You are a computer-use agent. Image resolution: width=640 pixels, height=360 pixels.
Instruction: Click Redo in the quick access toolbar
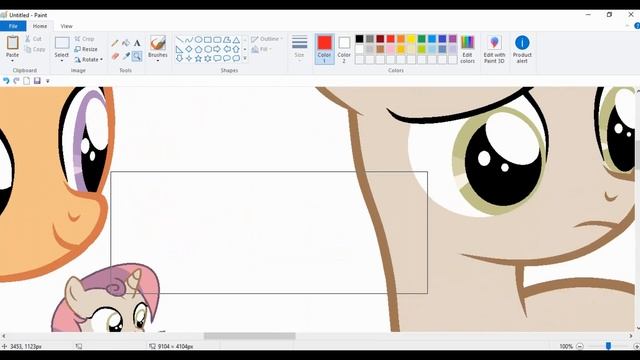(x=16, y=81)
